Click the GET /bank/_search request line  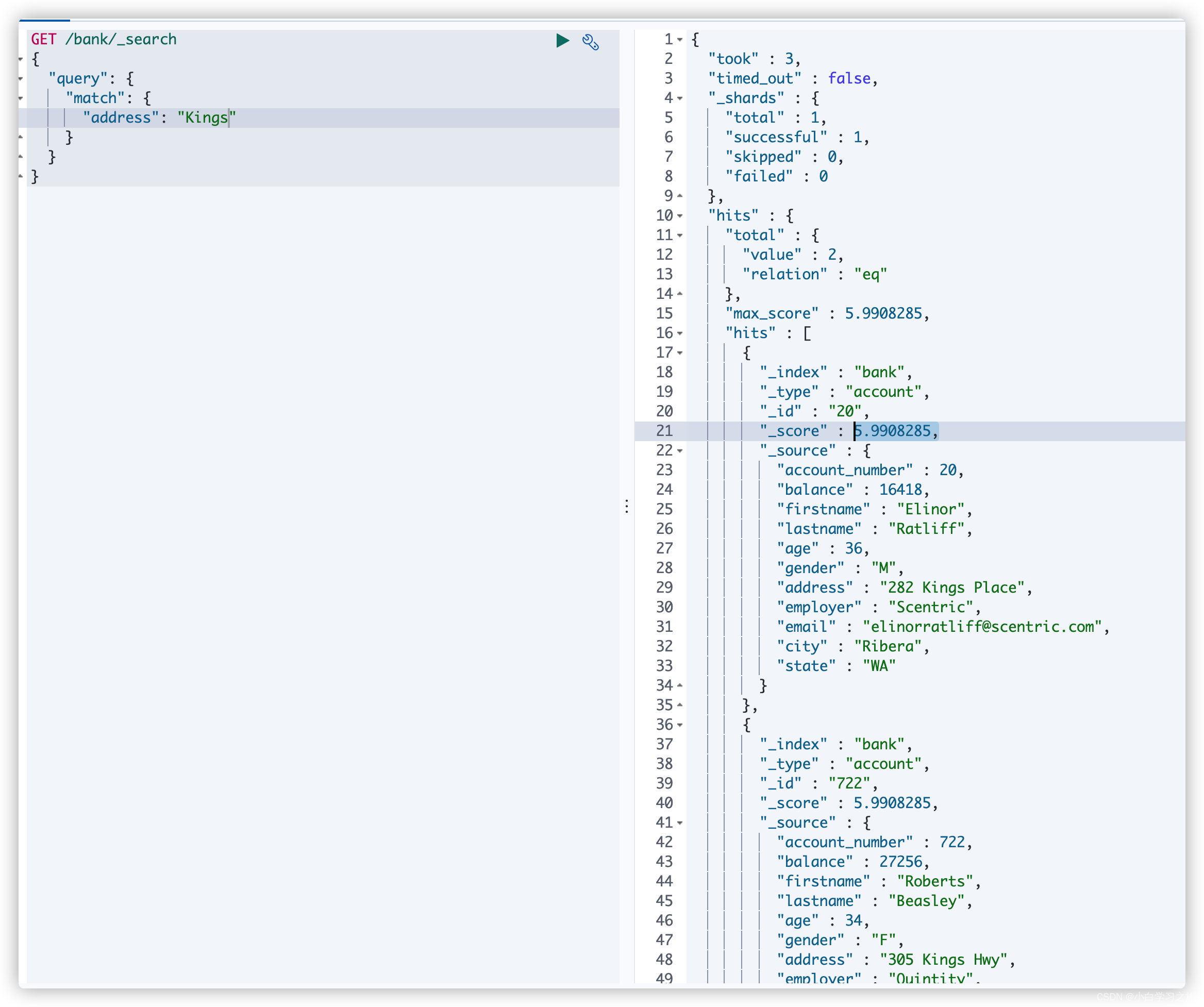(x=104, y=40)
